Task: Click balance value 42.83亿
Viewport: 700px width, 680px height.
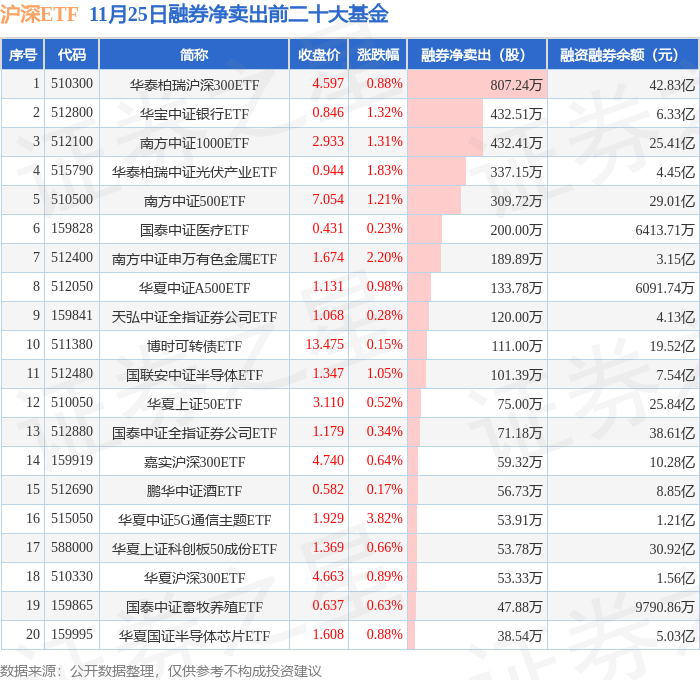Action: [672, 85]
